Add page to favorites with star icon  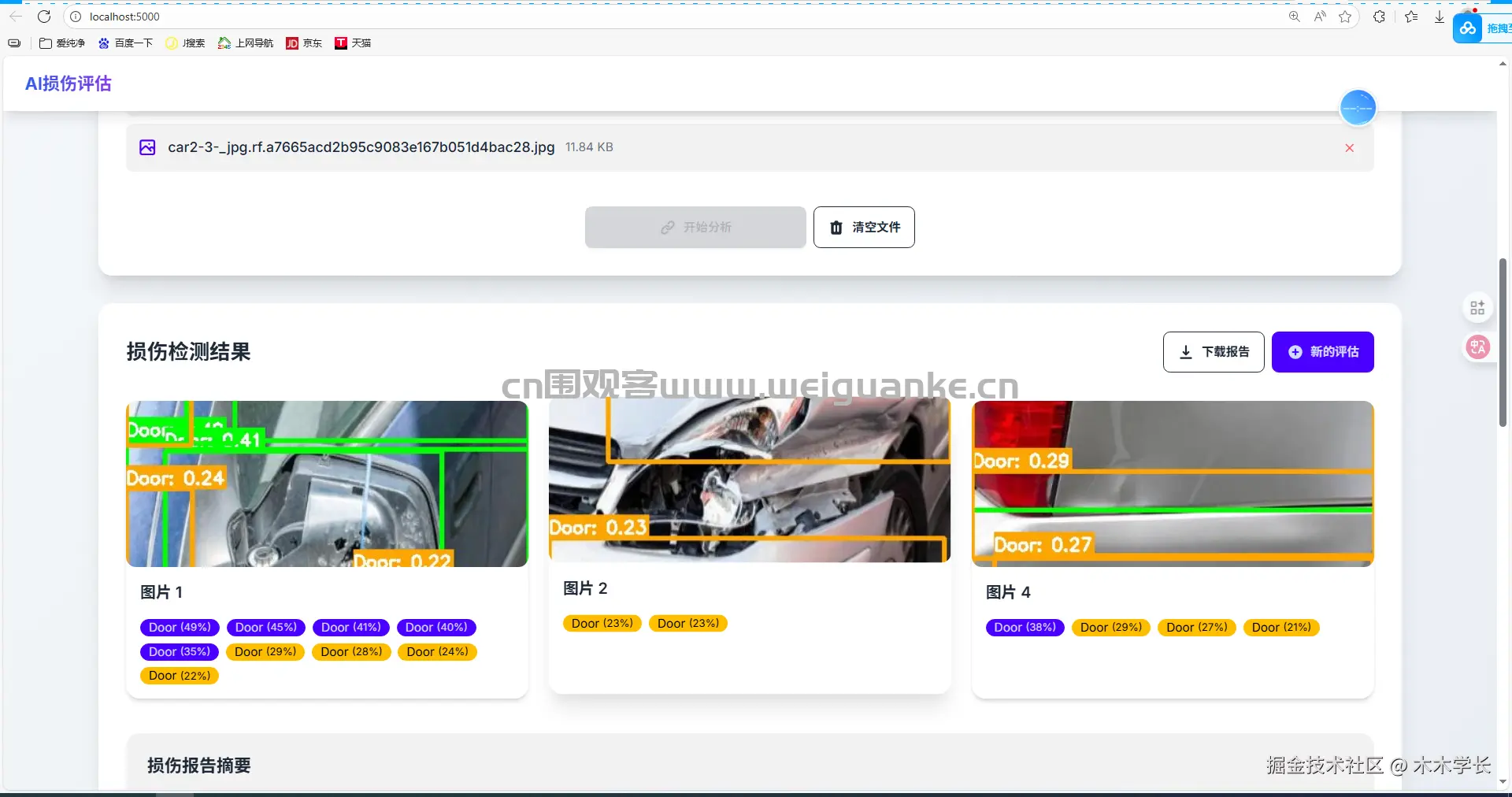click(x=1345, y=17)
